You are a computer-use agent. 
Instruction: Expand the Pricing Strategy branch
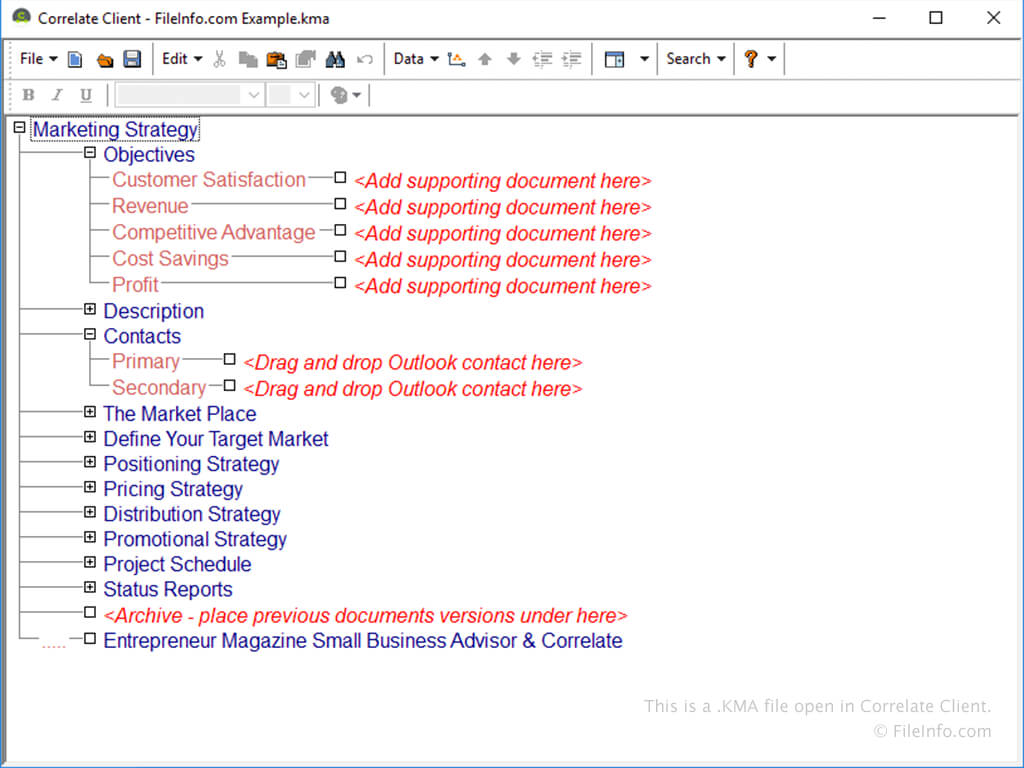[x=90, y=487]
